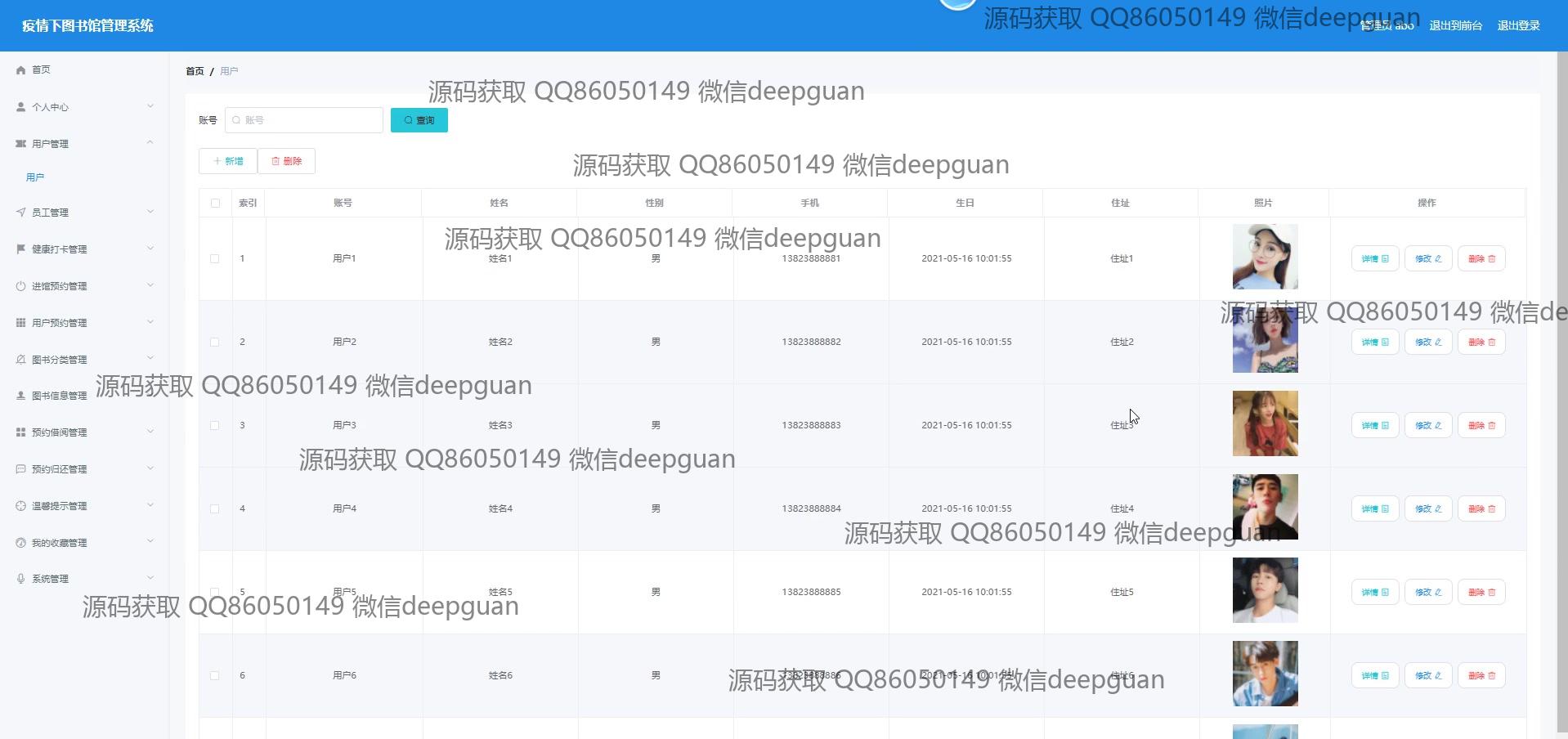Go to 首页 via the breadcrumb

(x=195, y=72)
